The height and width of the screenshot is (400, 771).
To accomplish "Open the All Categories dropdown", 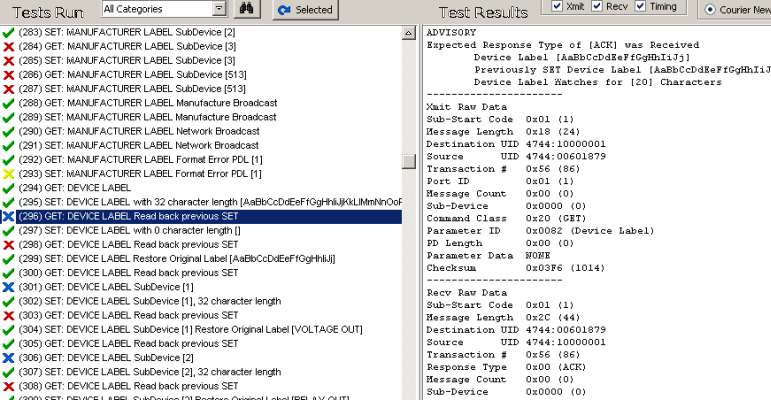I will pos(220,9).
